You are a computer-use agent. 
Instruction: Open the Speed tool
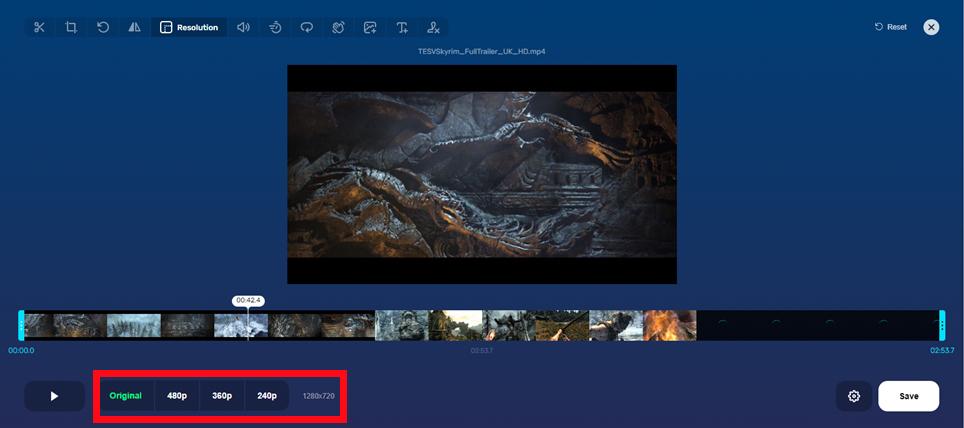click(275, 27)
